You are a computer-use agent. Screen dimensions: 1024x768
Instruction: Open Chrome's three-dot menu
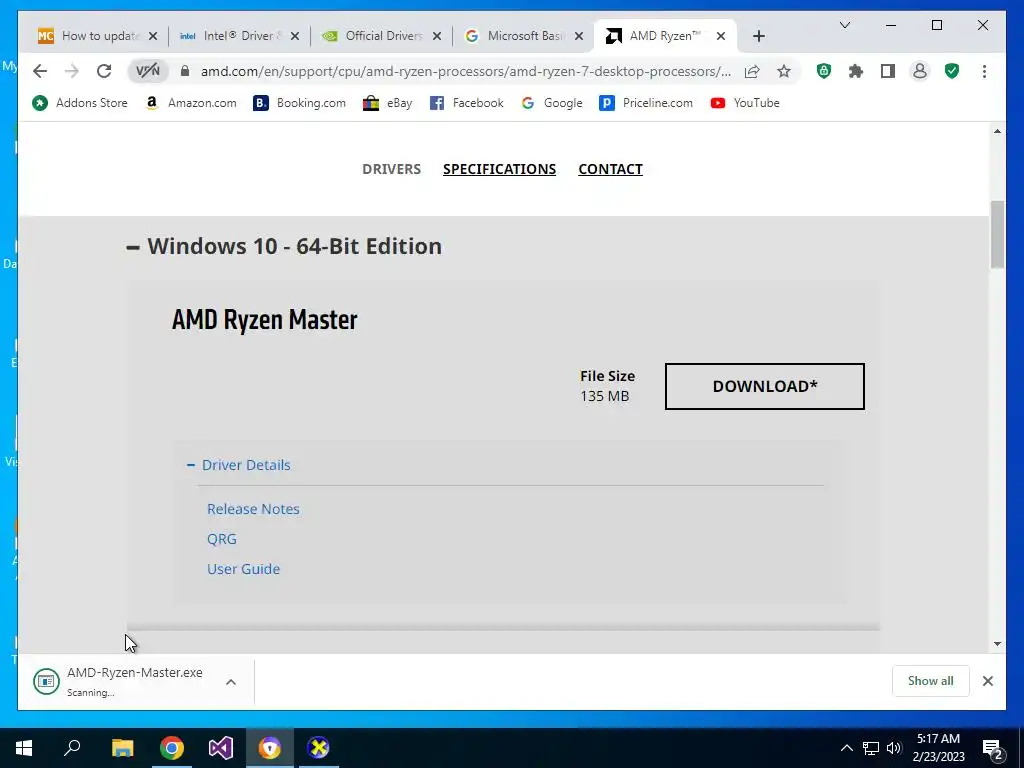click(984, 71)
